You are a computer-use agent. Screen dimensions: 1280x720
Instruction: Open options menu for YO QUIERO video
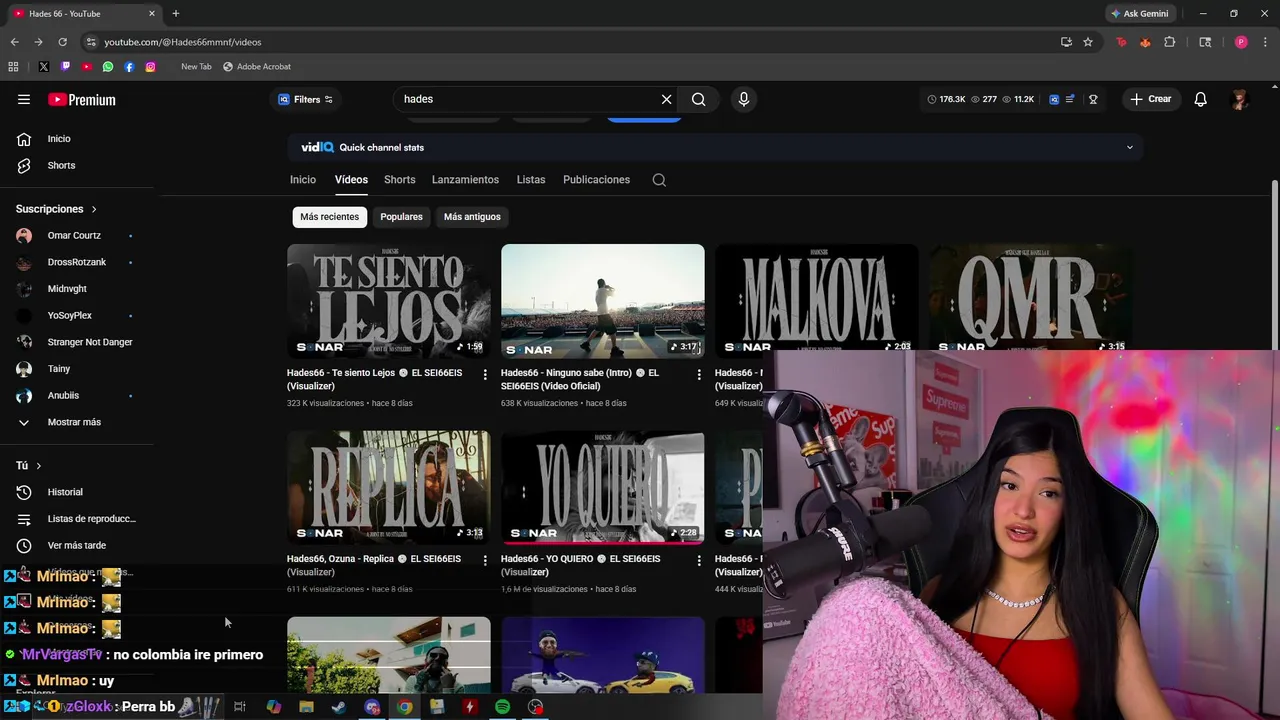click(x=699, y=560)
